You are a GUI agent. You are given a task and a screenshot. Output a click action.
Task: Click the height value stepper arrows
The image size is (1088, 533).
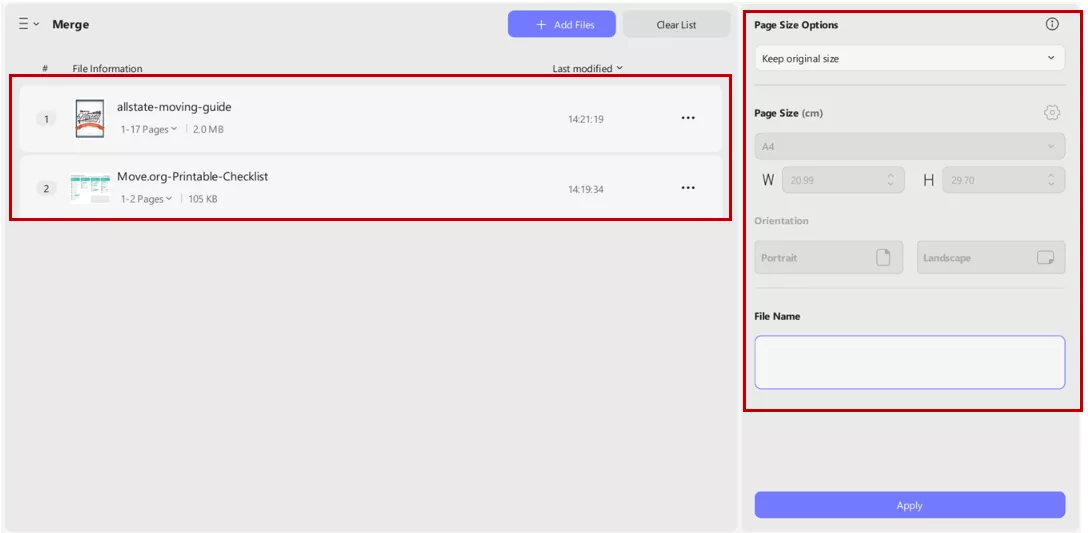(1051, 180)
